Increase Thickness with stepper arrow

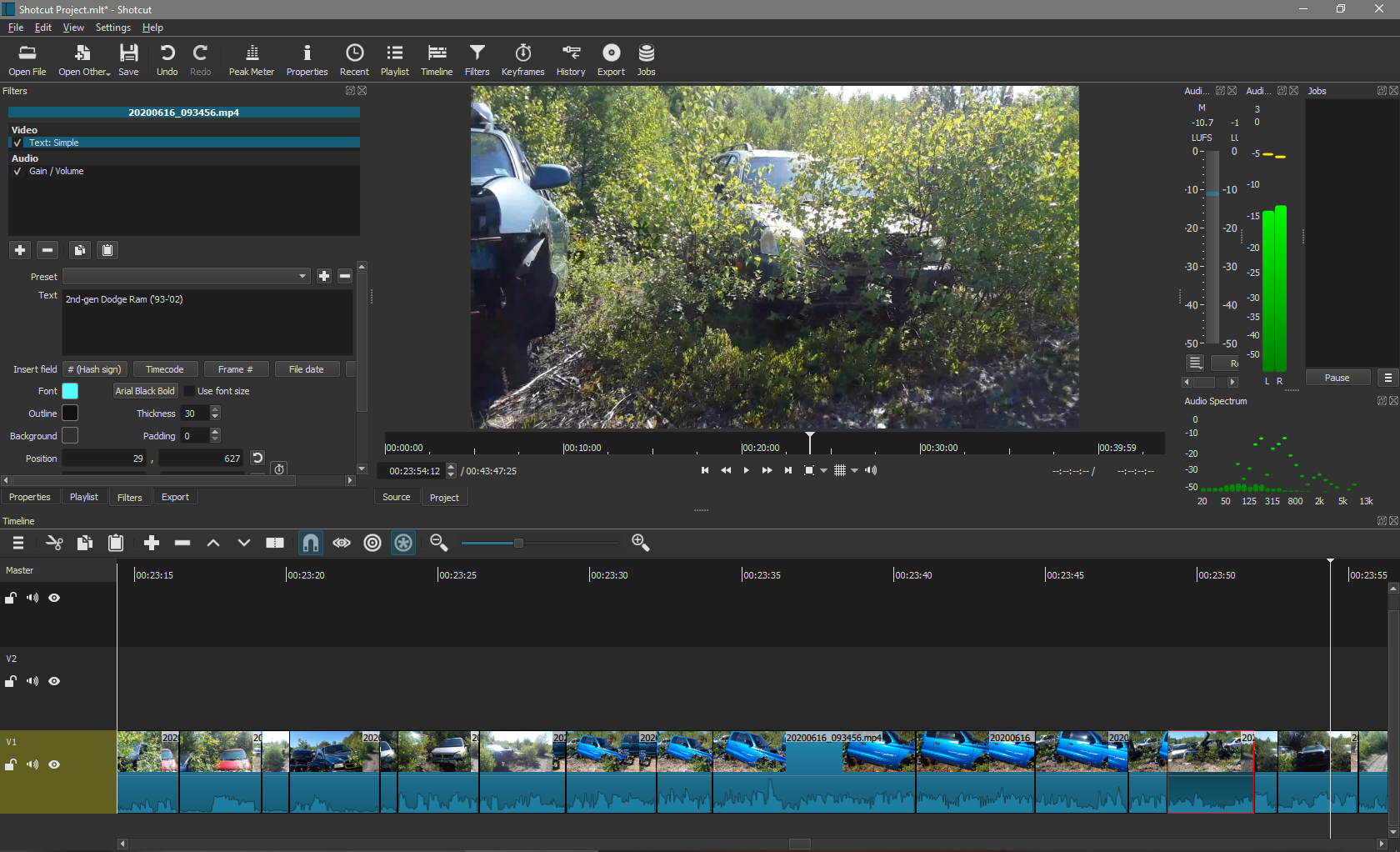215,409
